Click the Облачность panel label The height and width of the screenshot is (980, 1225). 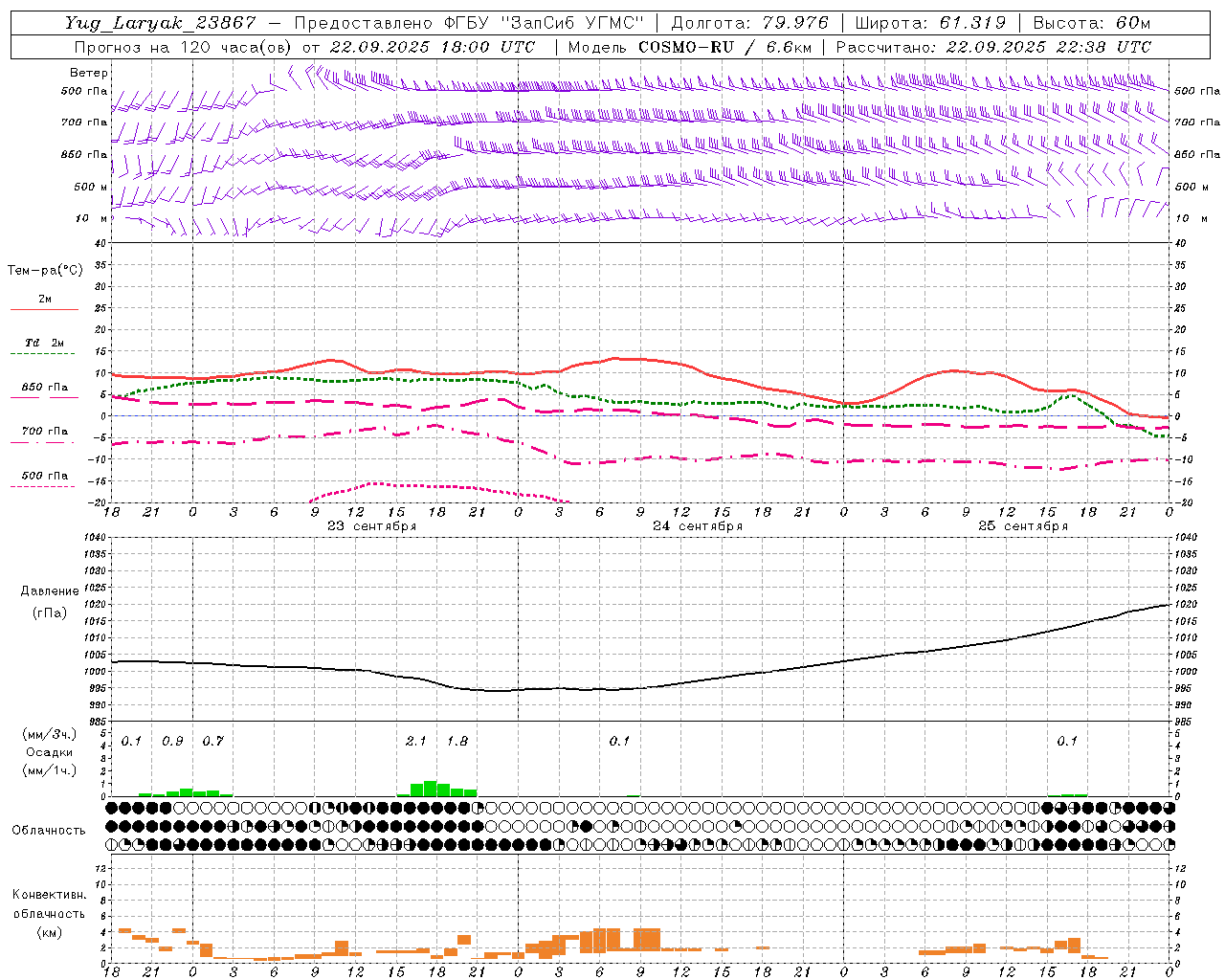(x=49, y=831)
